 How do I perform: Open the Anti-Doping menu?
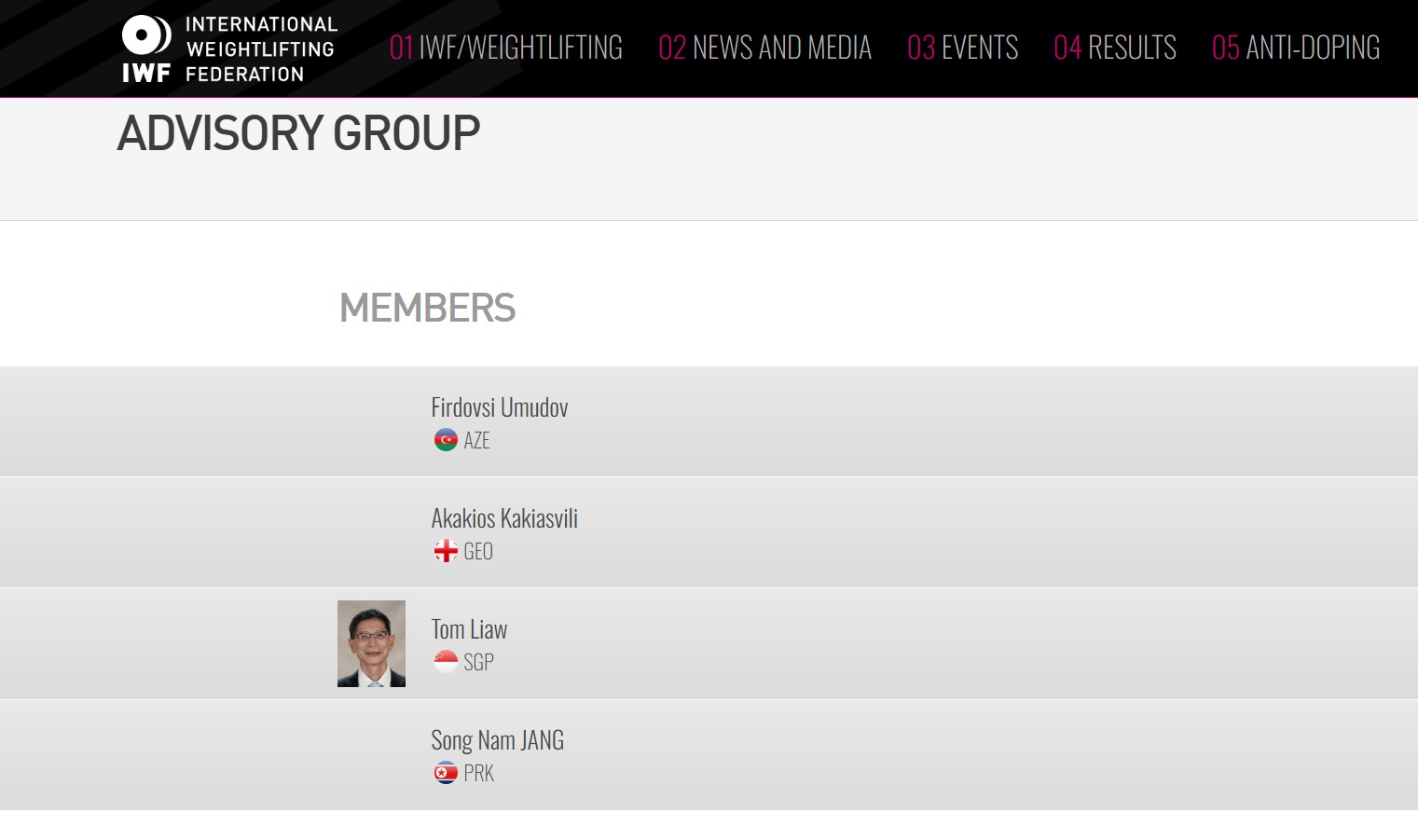1296,48
